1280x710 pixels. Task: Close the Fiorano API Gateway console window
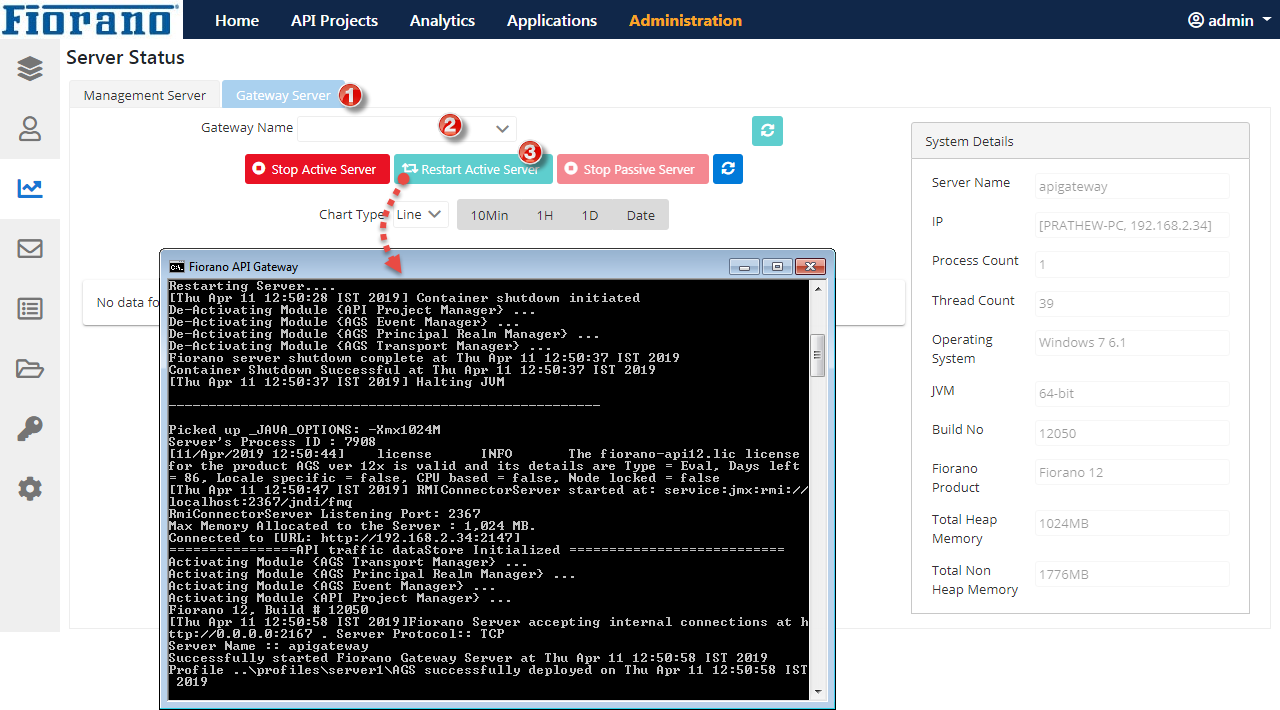pos(809,266)
